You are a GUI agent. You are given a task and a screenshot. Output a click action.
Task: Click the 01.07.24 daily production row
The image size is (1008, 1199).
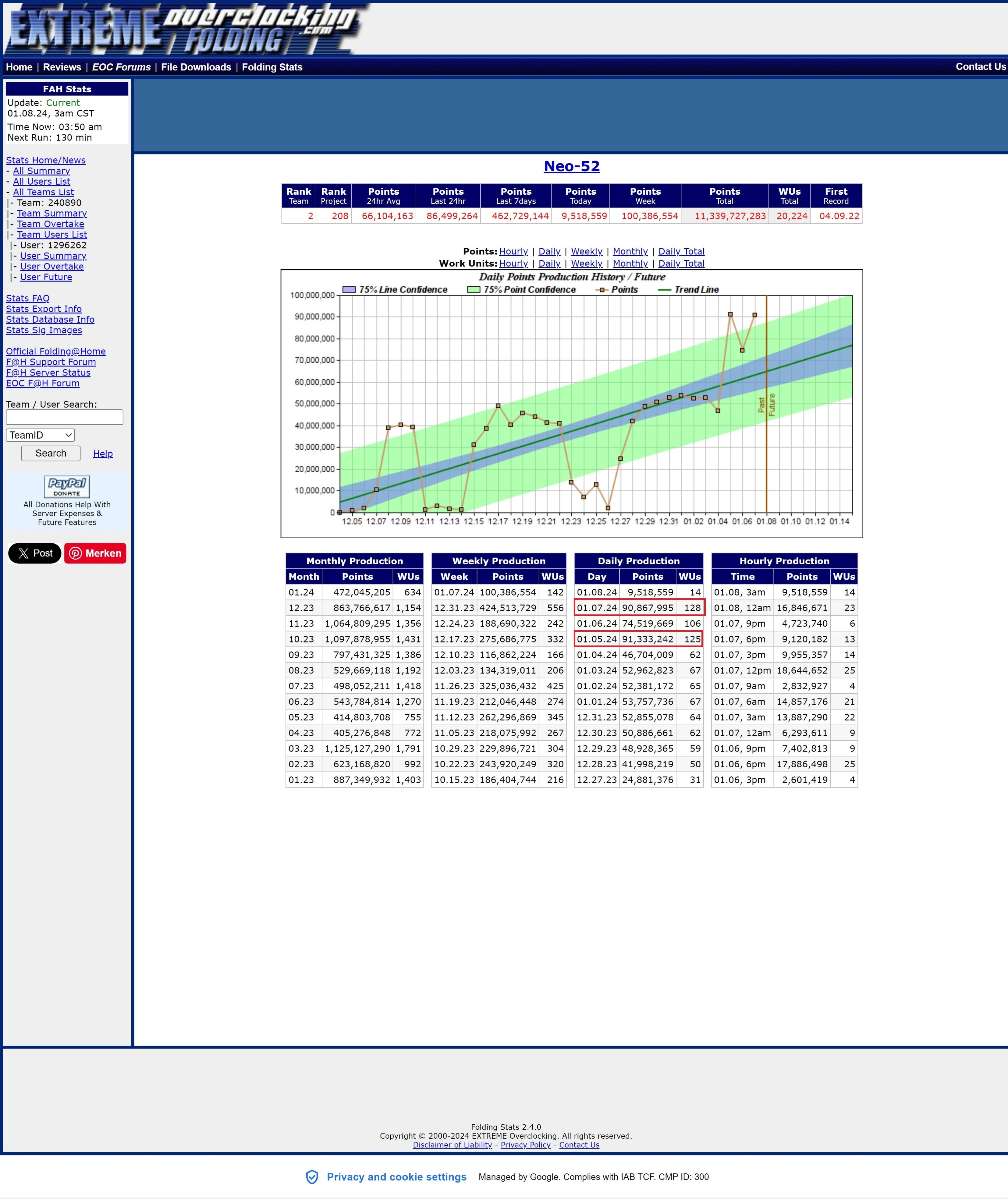pyautogui.click(x=639, y=608)
